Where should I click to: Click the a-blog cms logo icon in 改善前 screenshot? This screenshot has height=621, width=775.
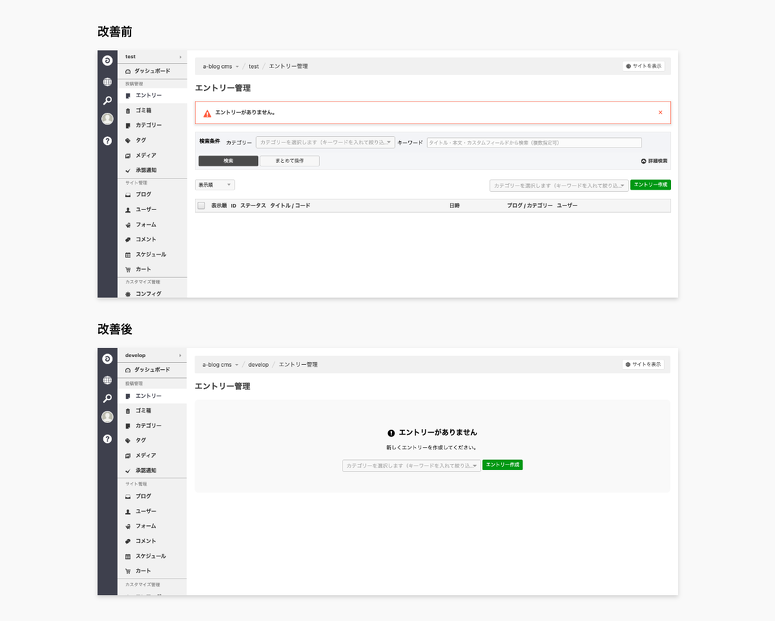pos(107,61)
